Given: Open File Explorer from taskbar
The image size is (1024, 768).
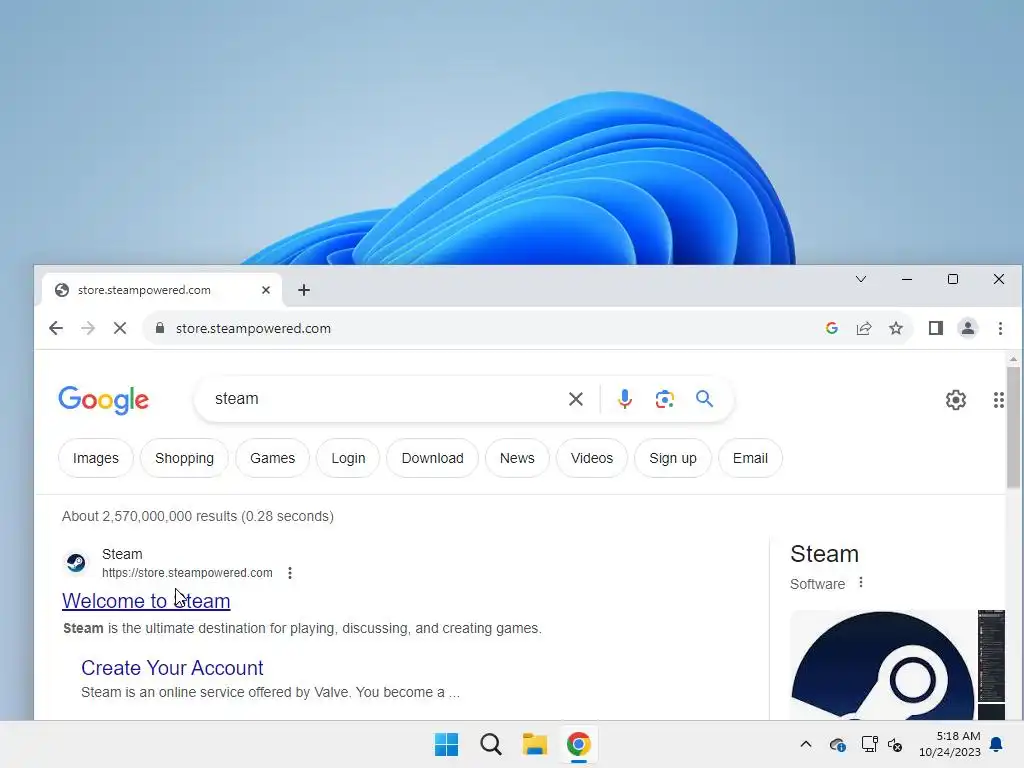Looking at the screenshot, I should (535, 744).
